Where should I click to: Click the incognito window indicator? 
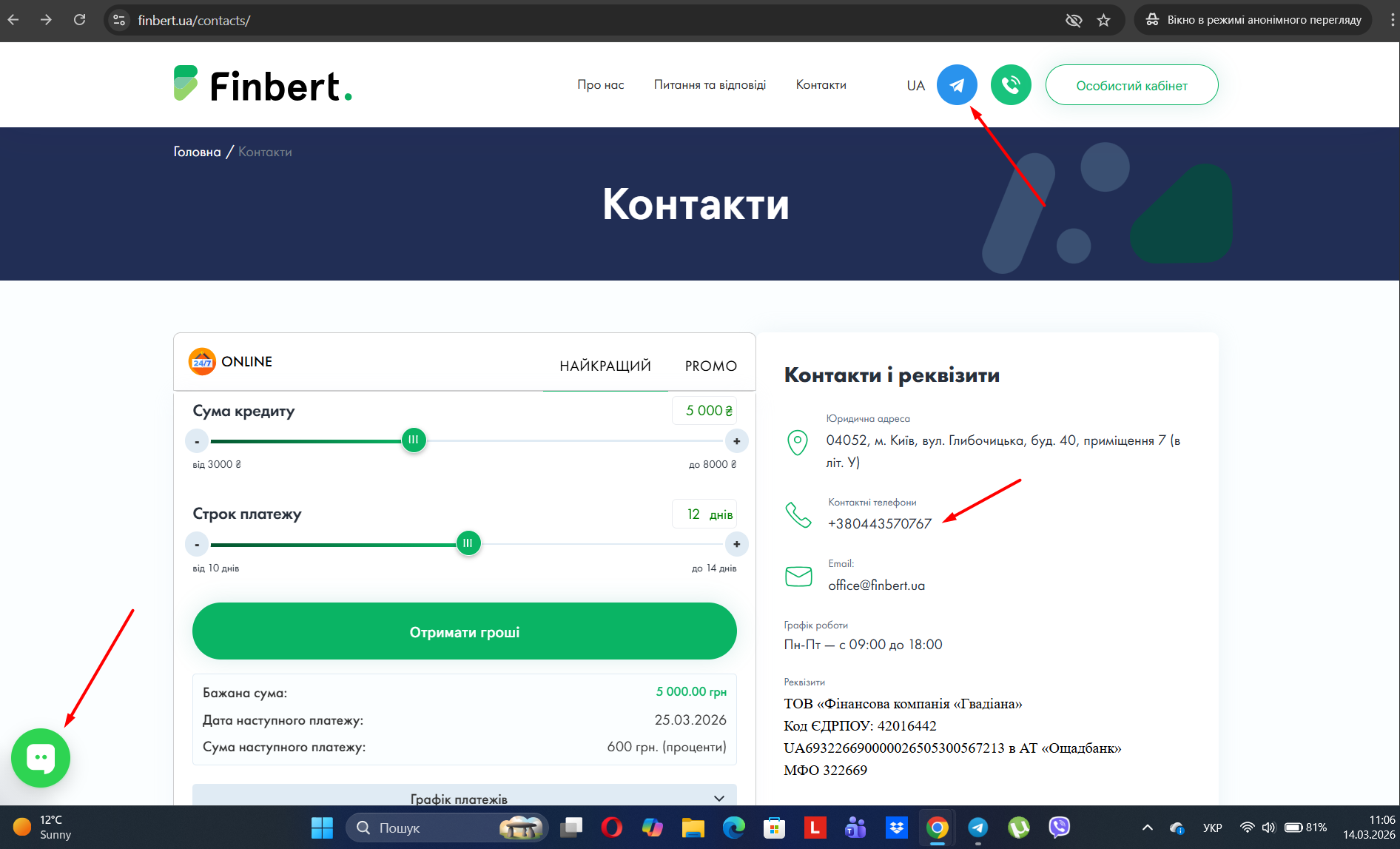pyautogui.click(x=1253, y=20)
